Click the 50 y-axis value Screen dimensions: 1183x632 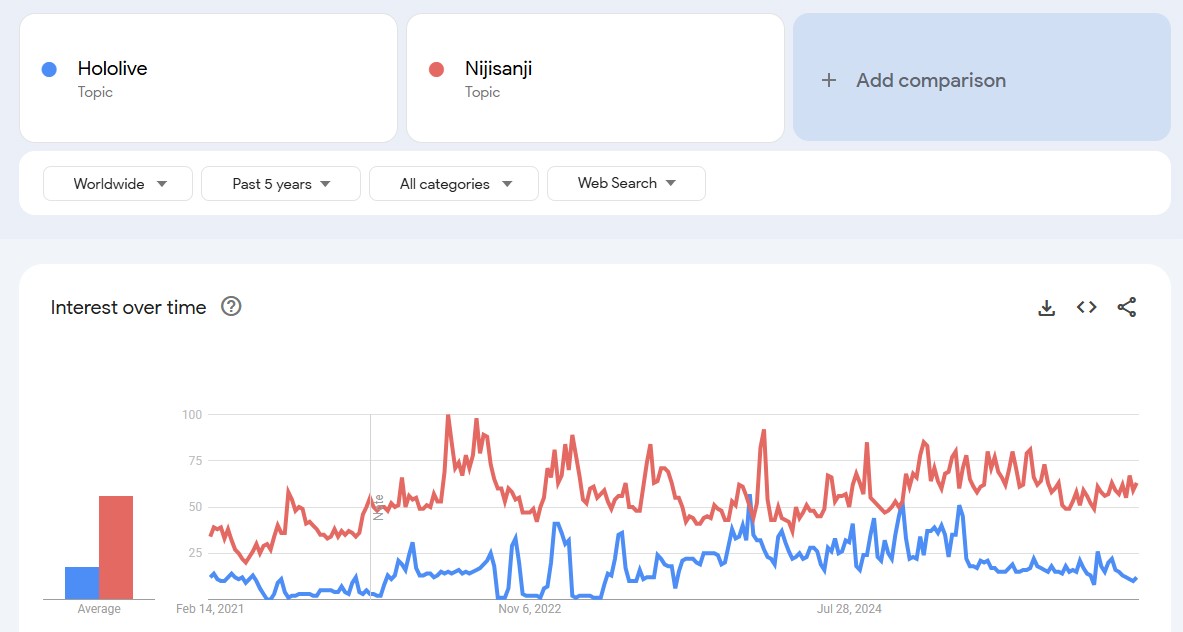195,507
